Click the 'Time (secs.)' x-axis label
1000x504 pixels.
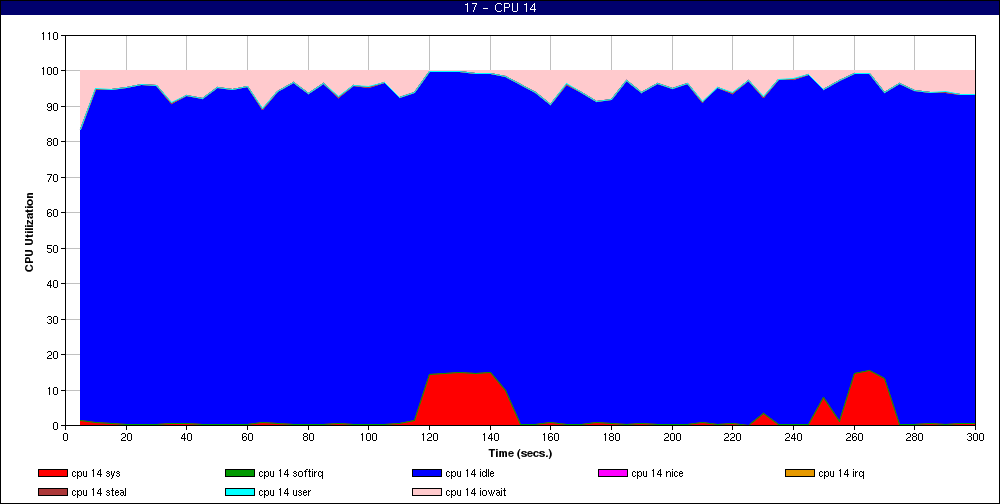click(x=520, y=454)
